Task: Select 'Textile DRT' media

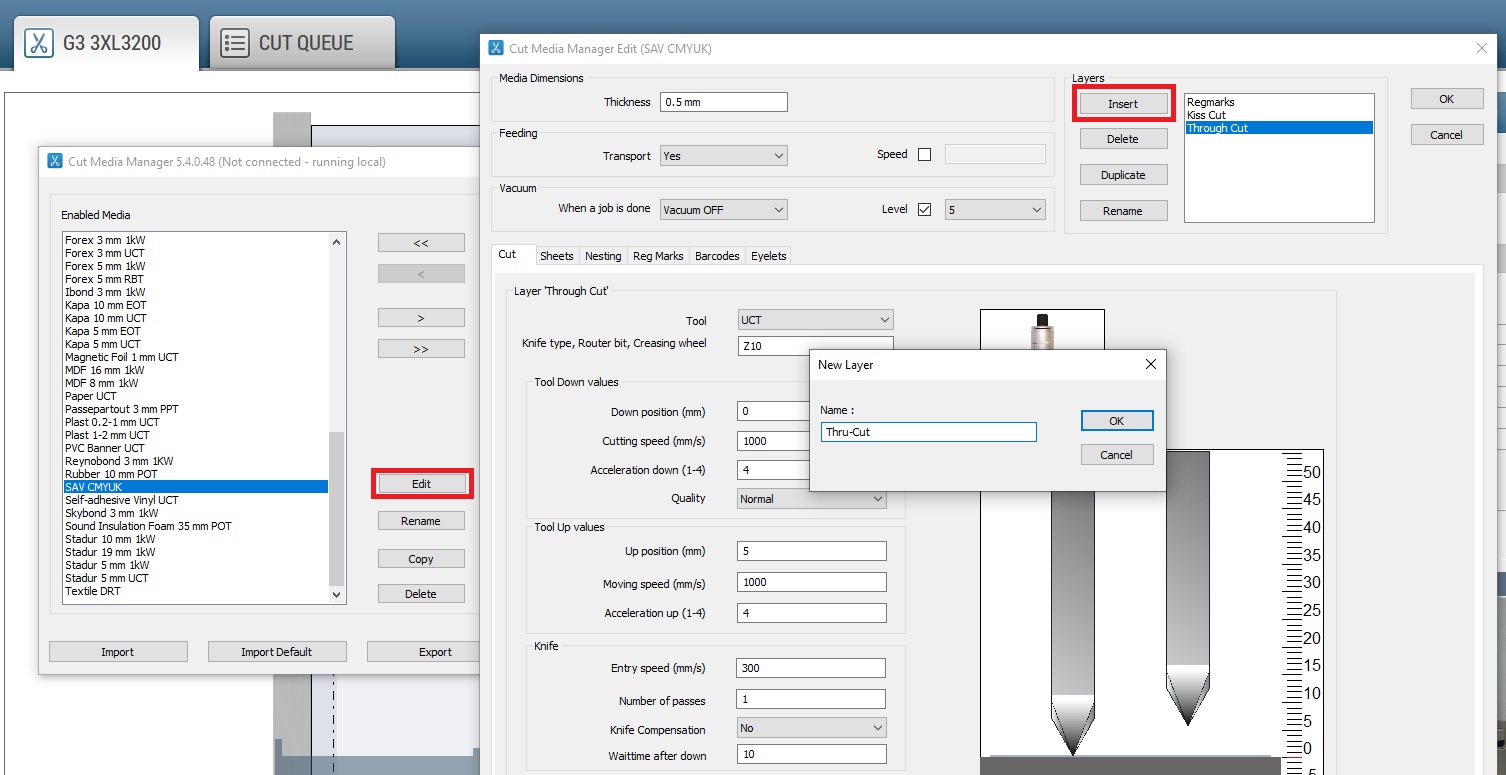Action: tap(196, 591)
